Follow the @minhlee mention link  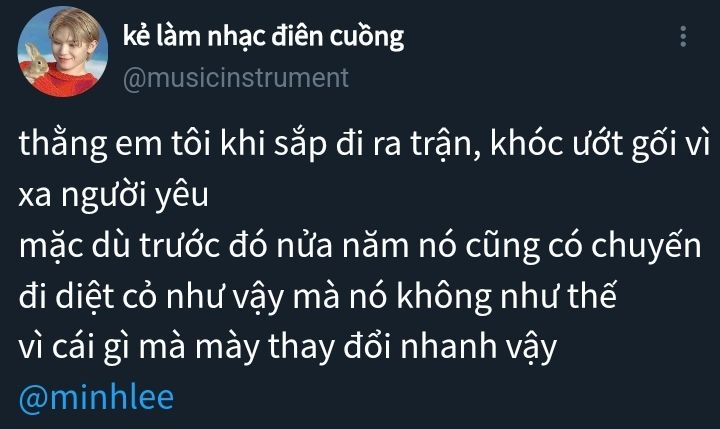96,398
